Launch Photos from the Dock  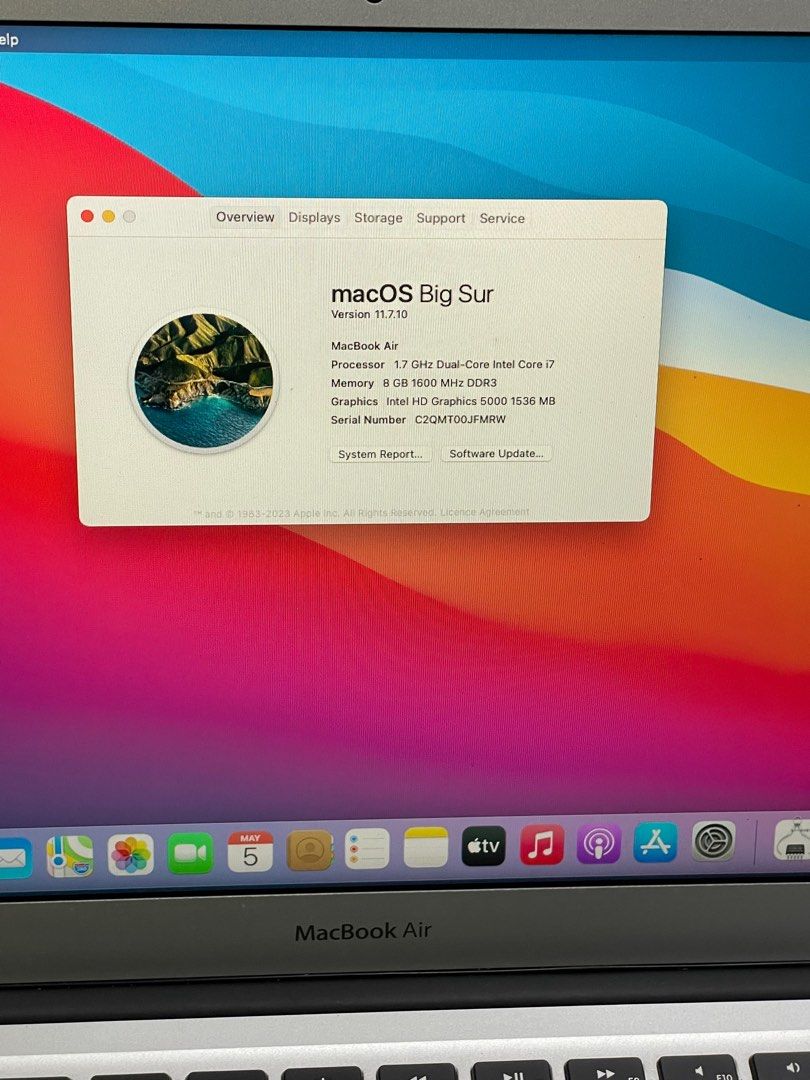[130, 855]
